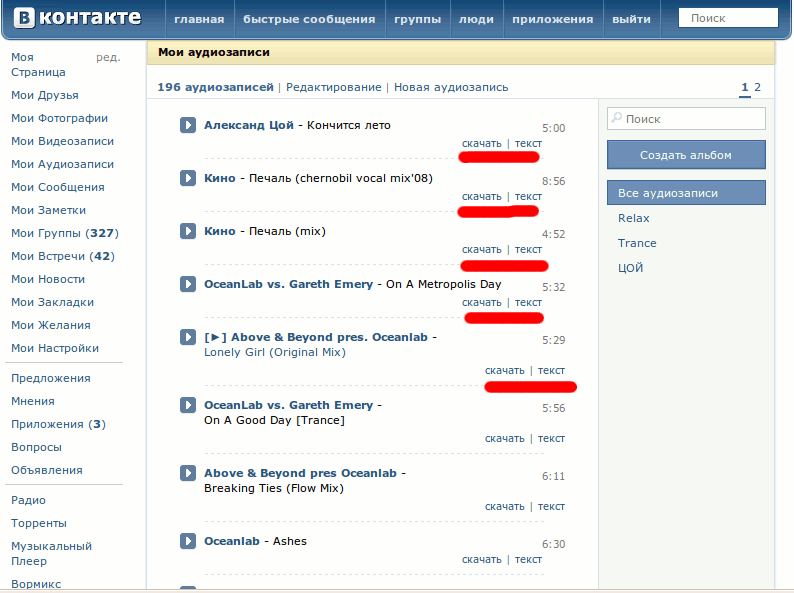This screenshot has width=794, height=593.
Task: Open Вопросы in sidebar
Action: pos(36,447)
